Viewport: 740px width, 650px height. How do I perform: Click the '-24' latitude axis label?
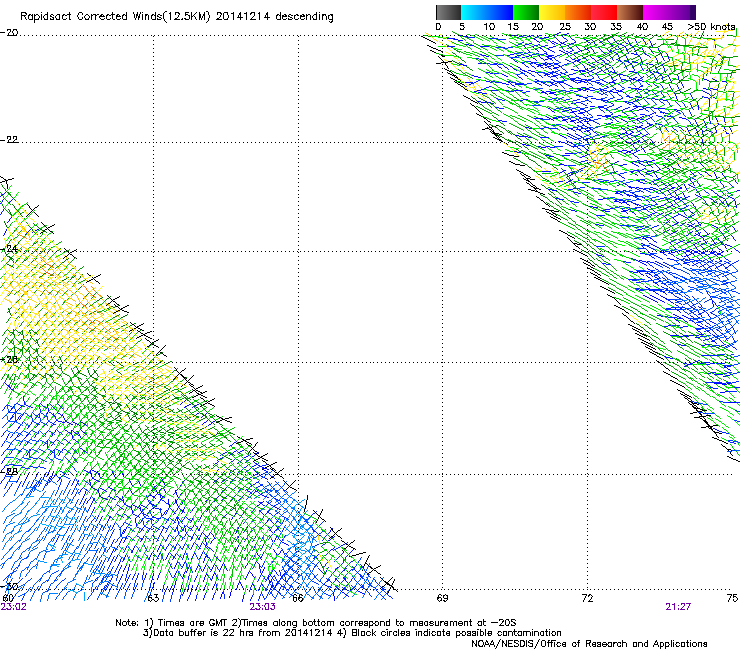pos(9,249)
